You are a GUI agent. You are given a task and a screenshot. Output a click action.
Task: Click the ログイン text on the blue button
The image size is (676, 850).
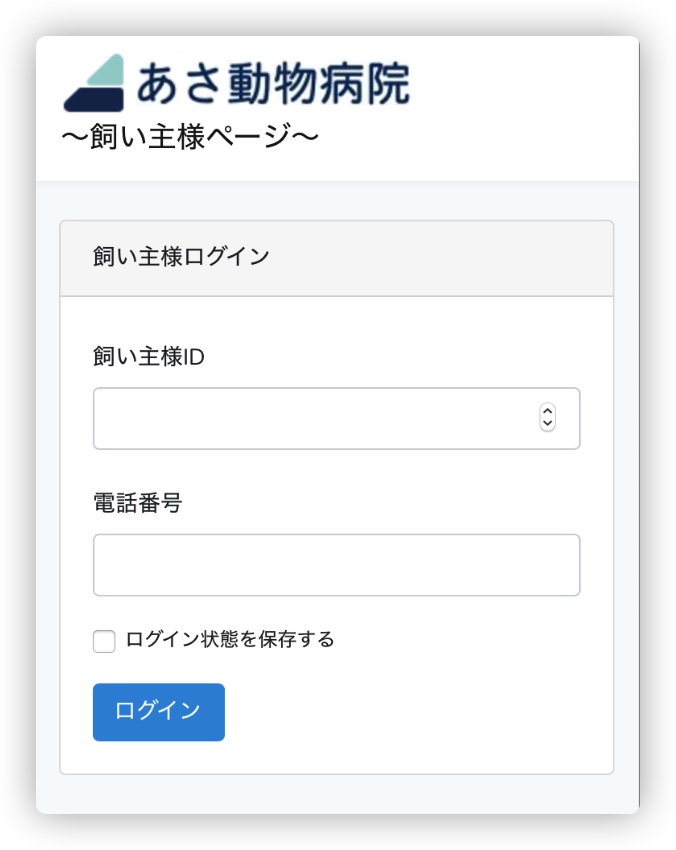(x=158, y=710)
